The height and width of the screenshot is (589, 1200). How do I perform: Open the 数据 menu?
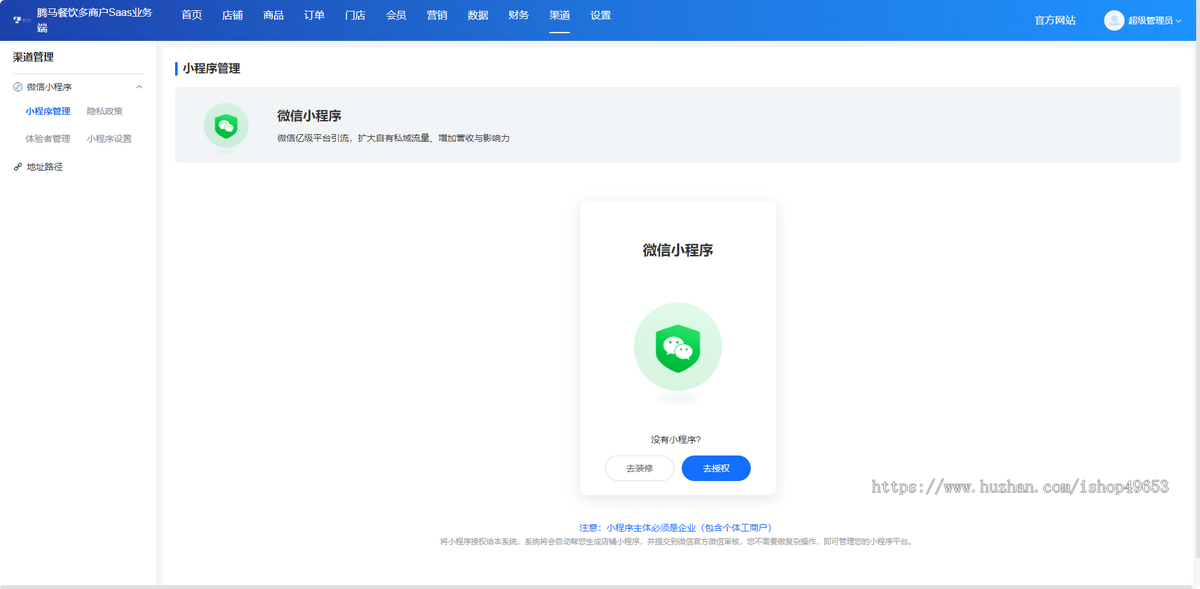point(478,15)
